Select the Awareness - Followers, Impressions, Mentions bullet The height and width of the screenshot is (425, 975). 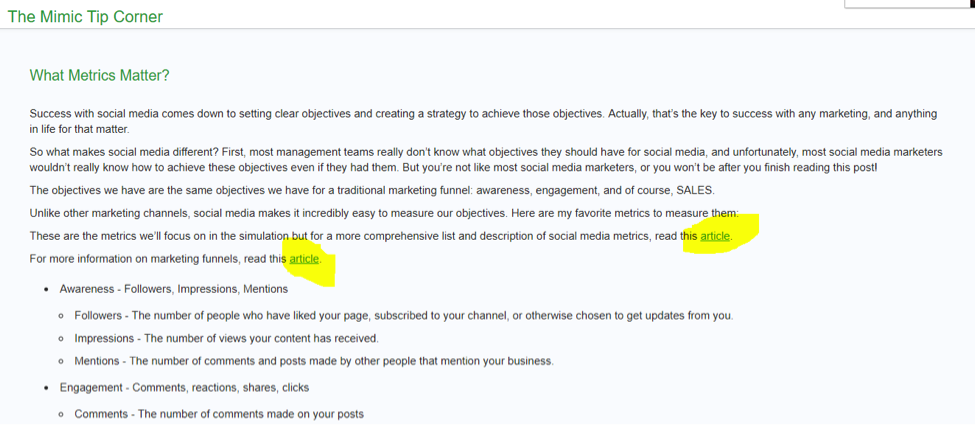click(x=173, y=289)
